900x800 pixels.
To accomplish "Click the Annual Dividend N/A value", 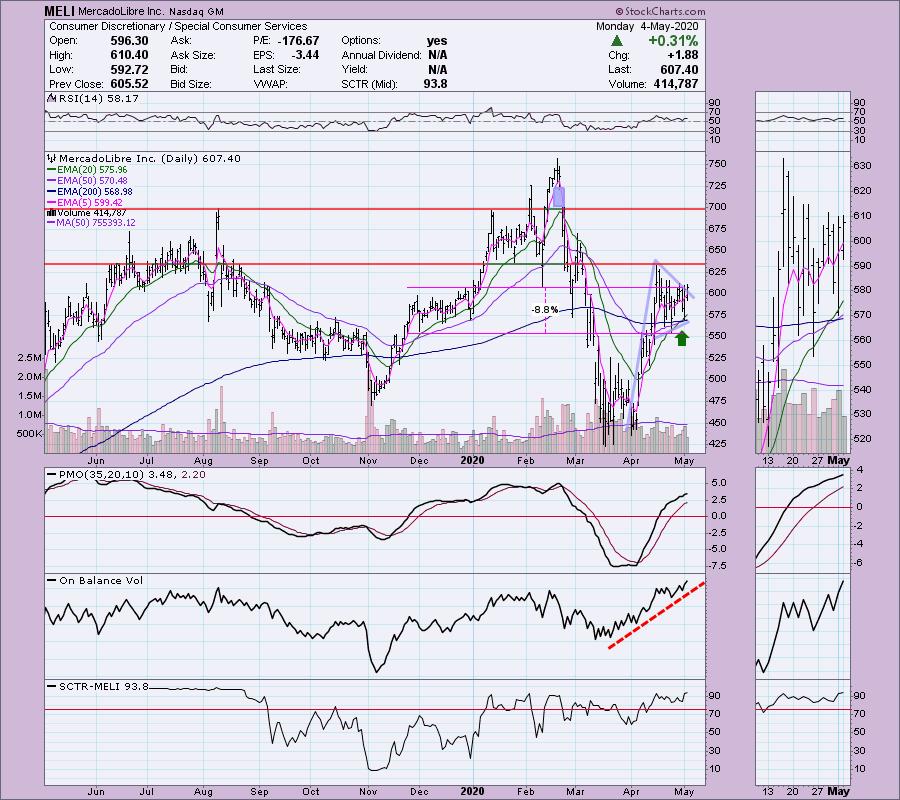I will [x=437, y=55].
